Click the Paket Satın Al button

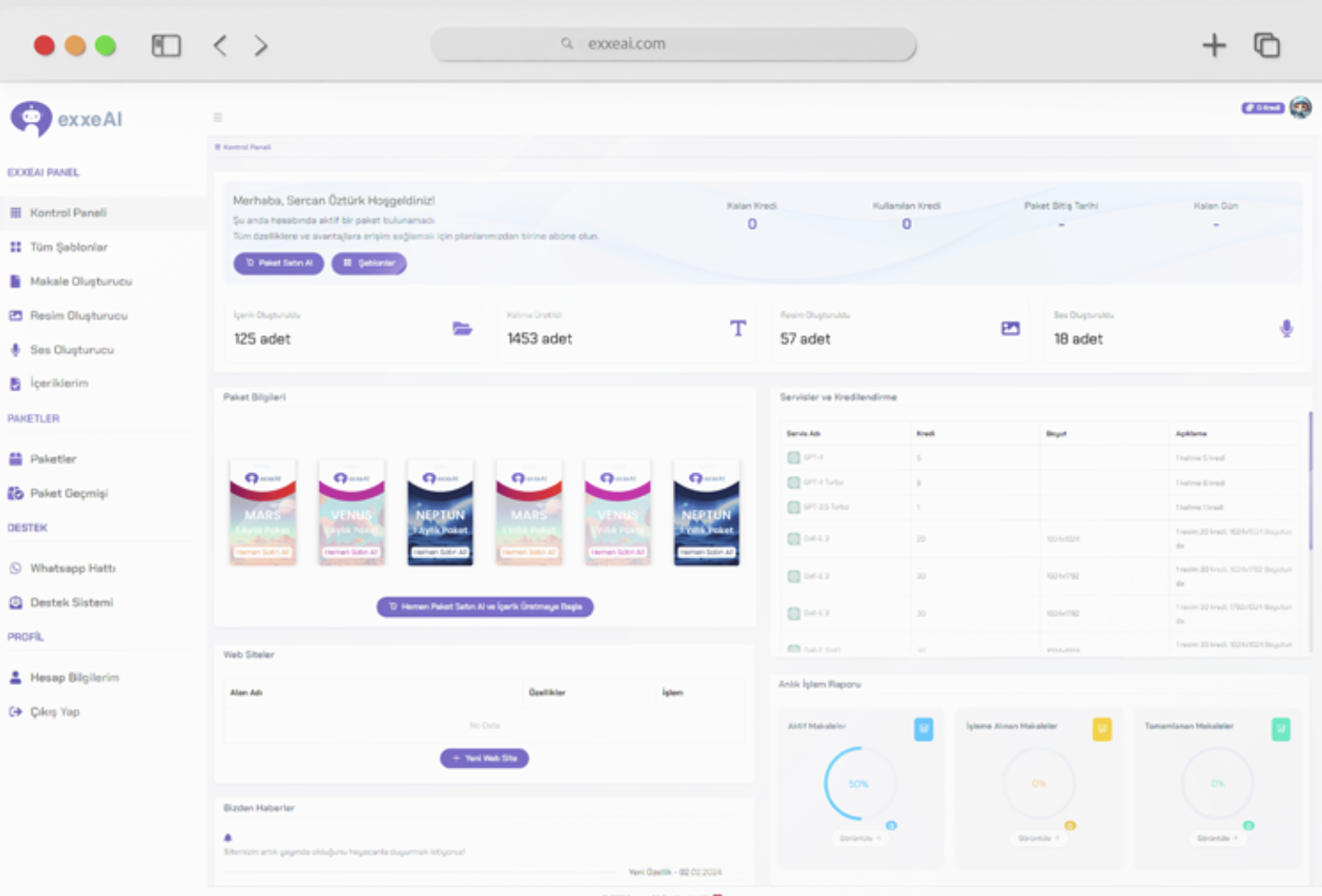279,263
